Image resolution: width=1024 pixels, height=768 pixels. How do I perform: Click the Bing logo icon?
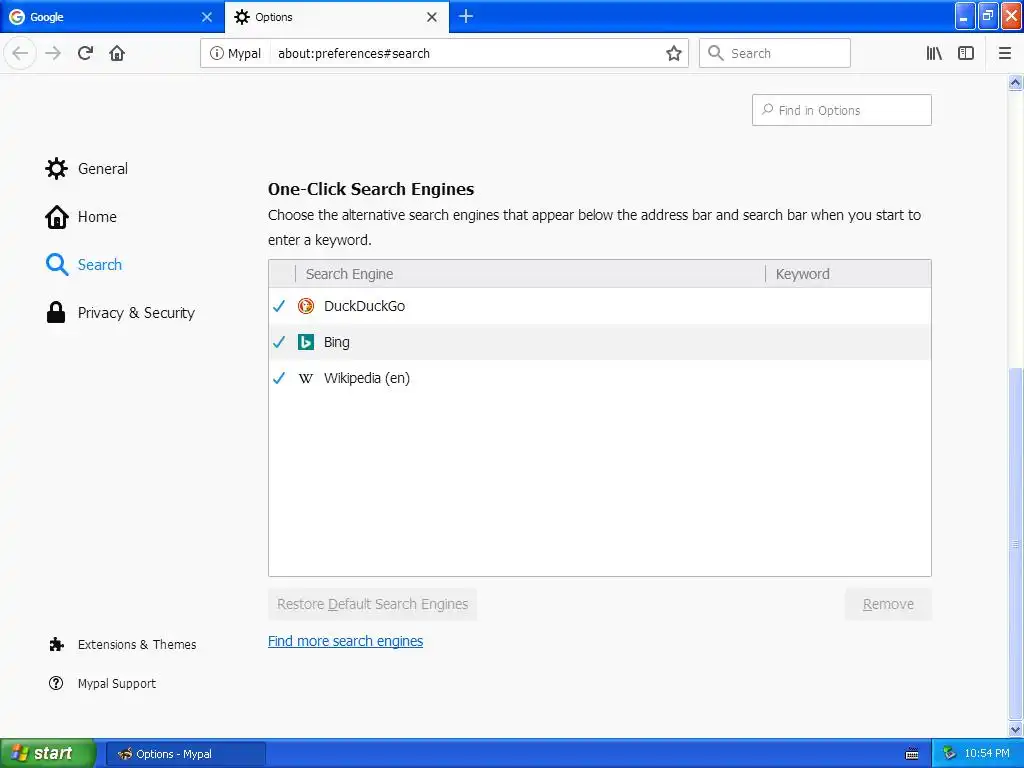(306, 342)
